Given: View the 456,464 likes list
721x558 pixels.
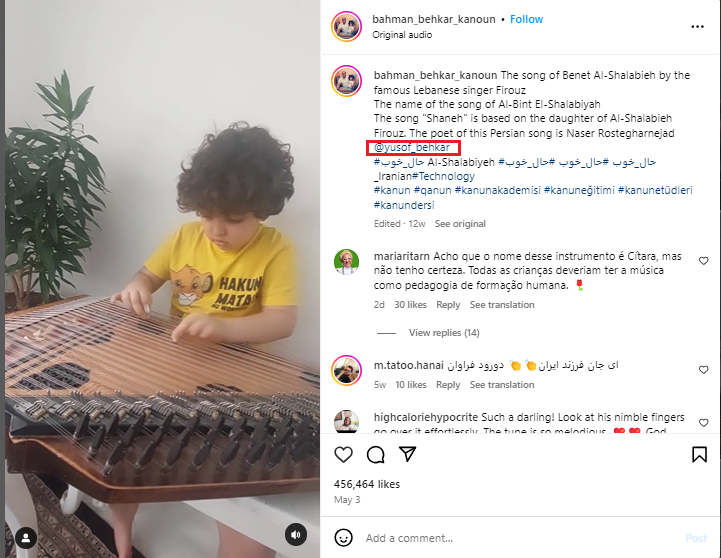Looking at the screenshot, I should coord(367,484).
